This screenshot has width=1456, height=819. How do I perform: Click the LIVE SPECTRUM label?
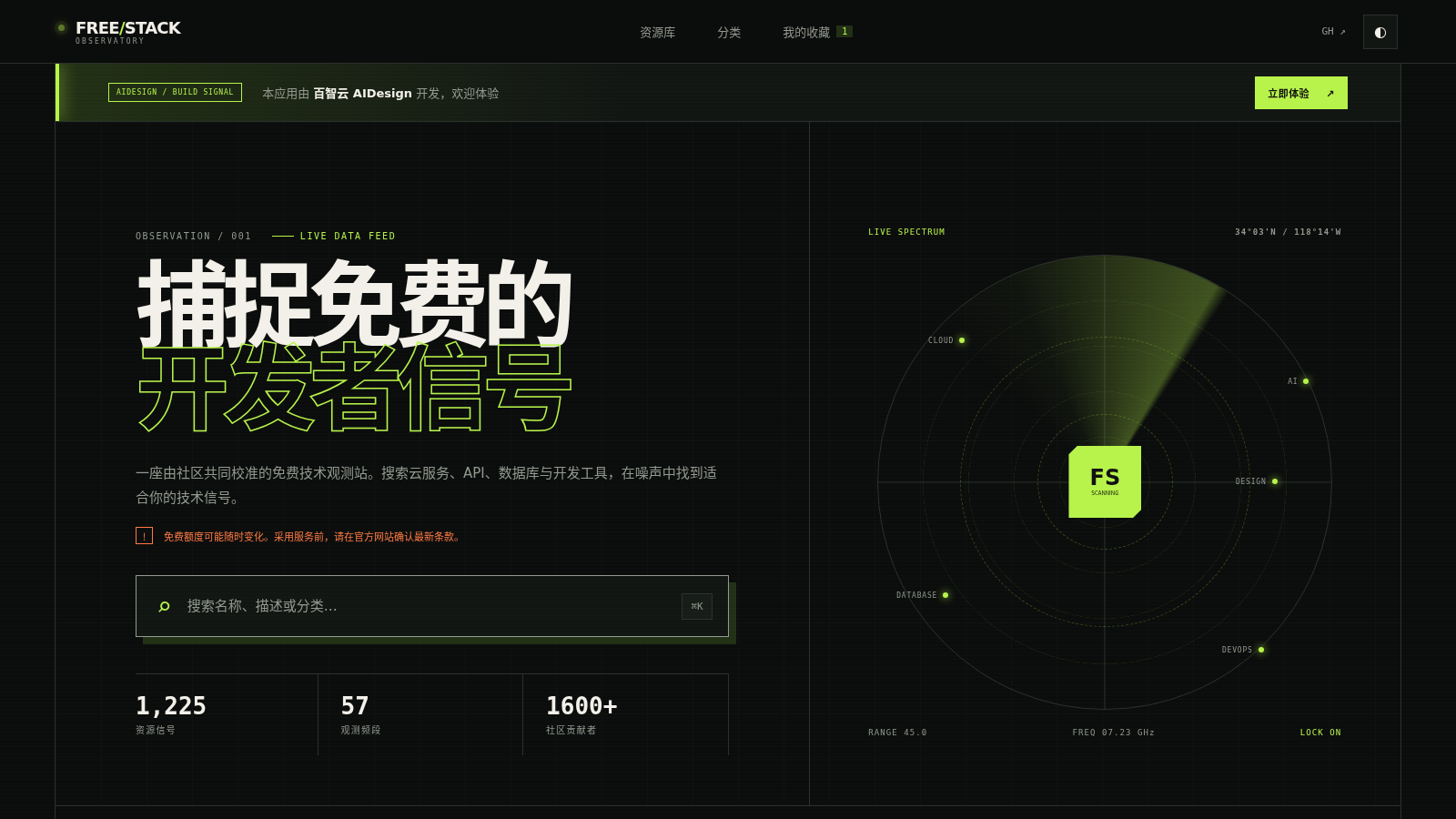[906, 232]
